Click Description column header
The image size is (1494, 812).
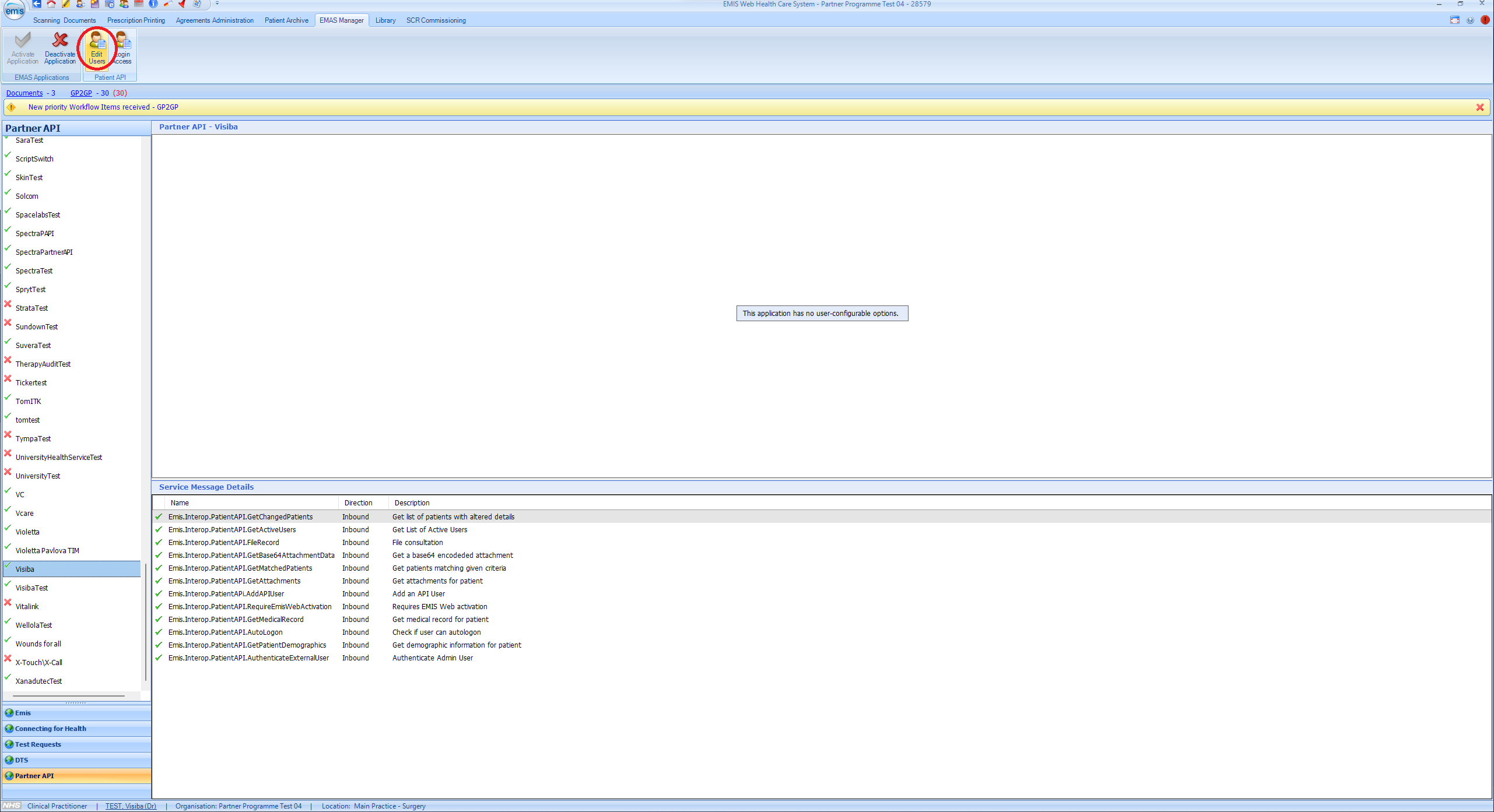940,503
